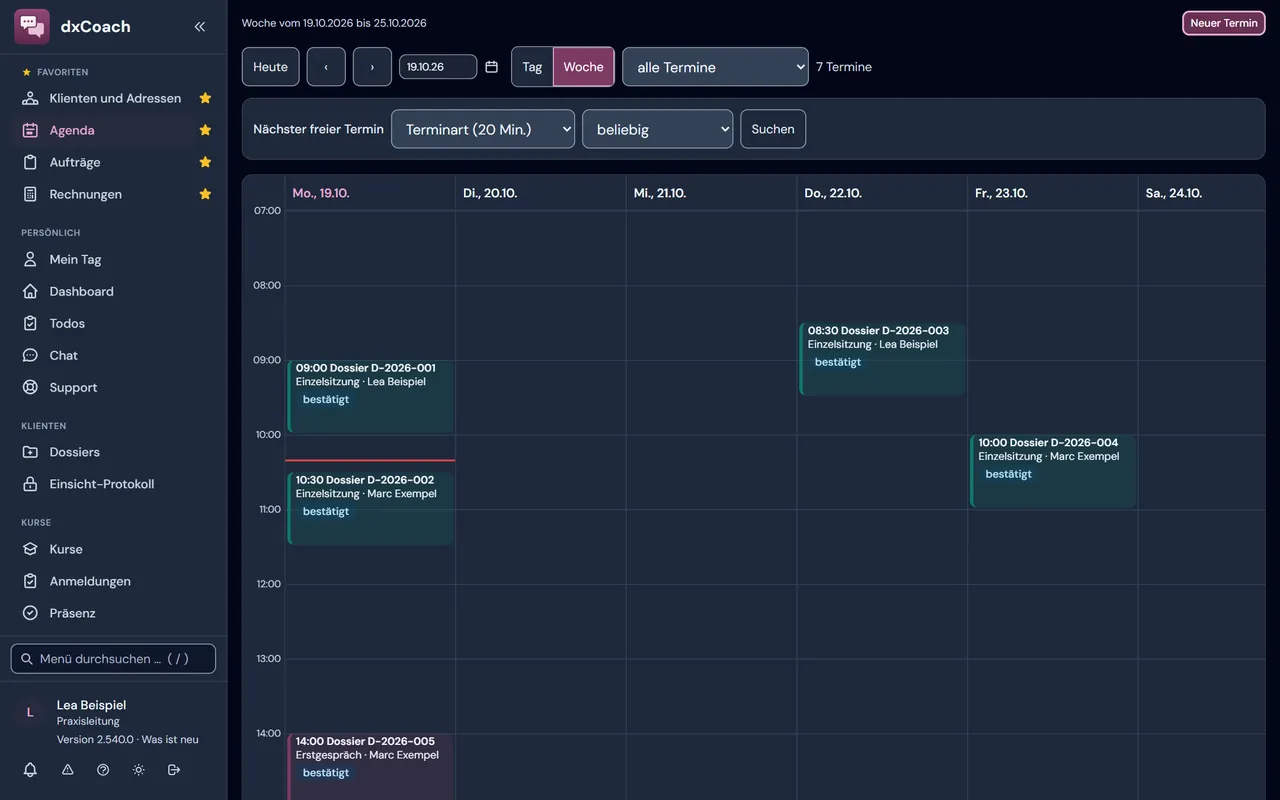Screen dimensions: 1280x800
Task: Click the Präsenz check-circle icon
Action: click(x=30, y=613)
